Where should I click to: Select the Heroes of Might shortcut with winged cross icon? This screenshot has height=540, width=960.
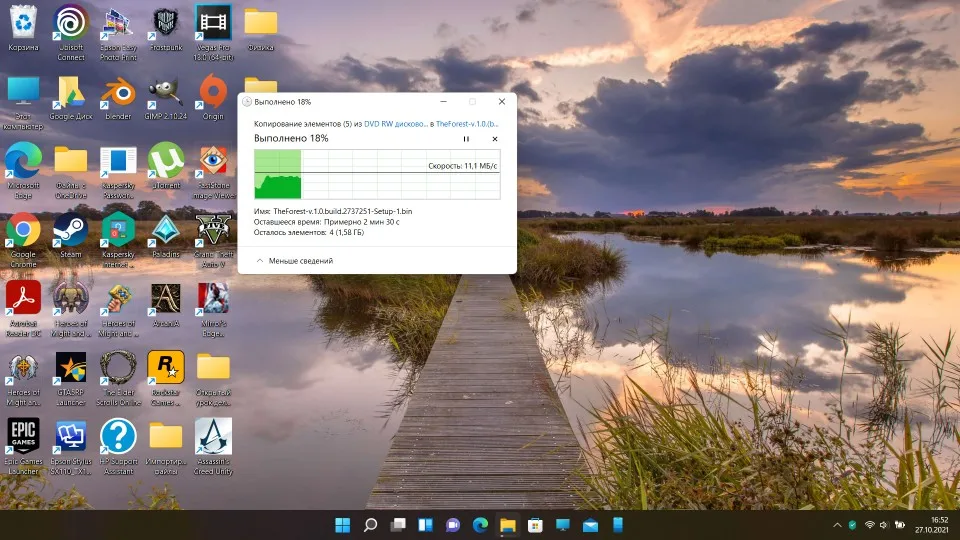coord(23,378)
